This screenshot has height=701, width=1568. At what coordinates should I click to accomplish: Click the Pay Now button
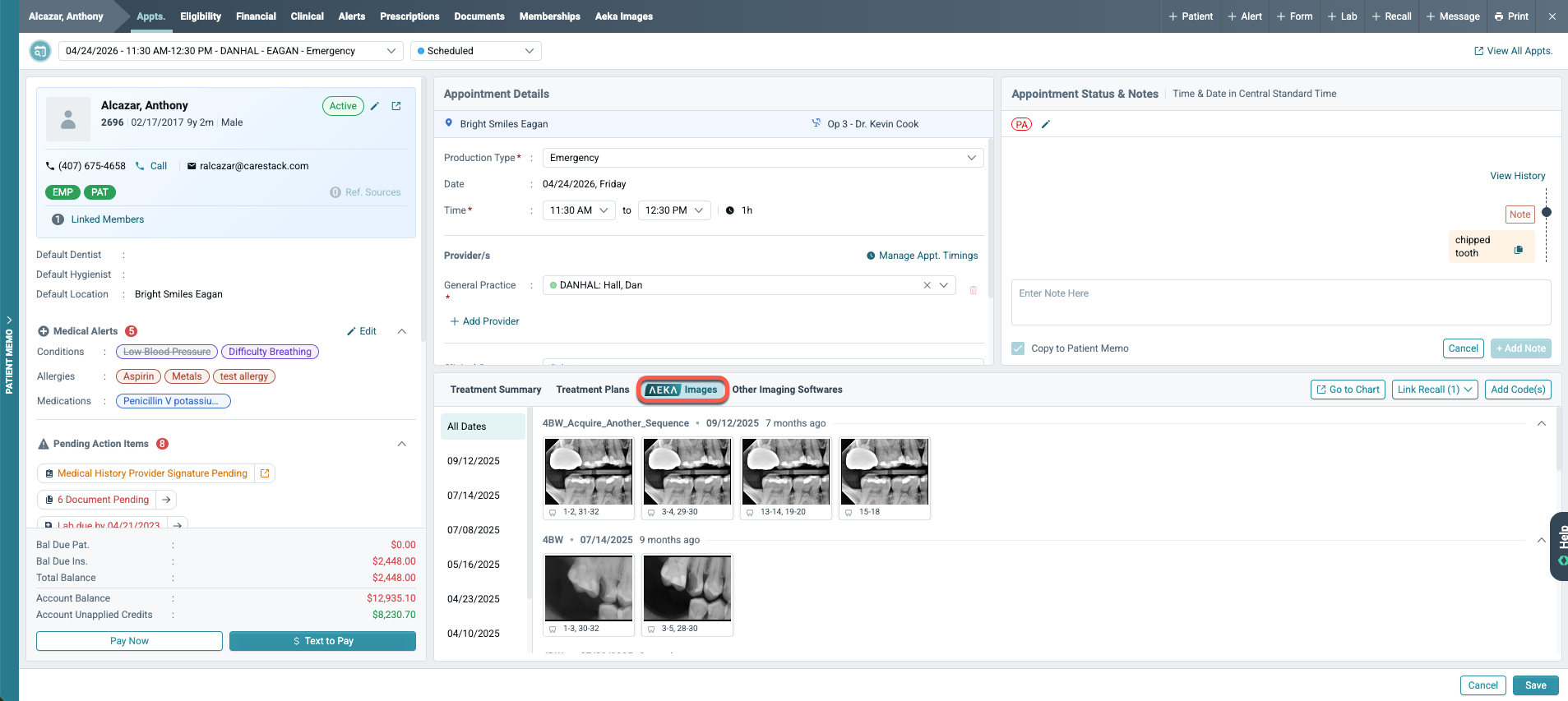point(129,641)
